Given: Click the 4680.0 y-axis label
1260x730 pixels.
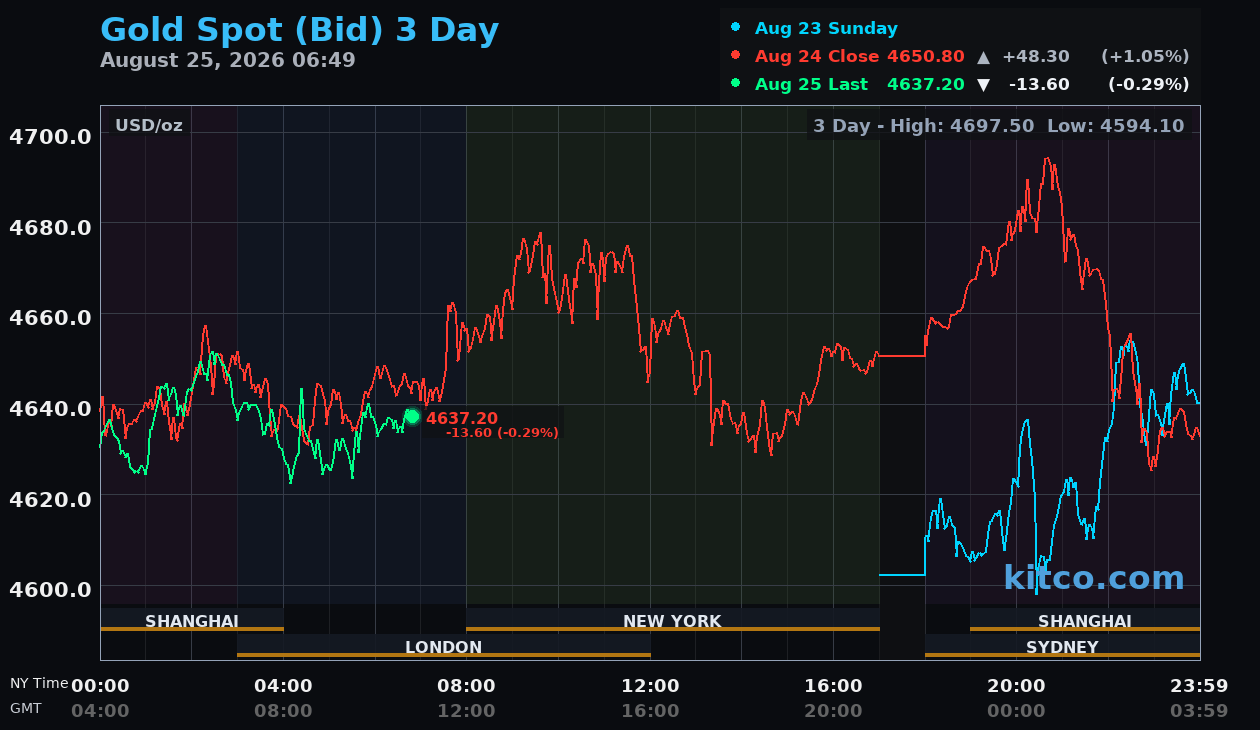Looking at the screenshot, I should click(x=50, y=227).
